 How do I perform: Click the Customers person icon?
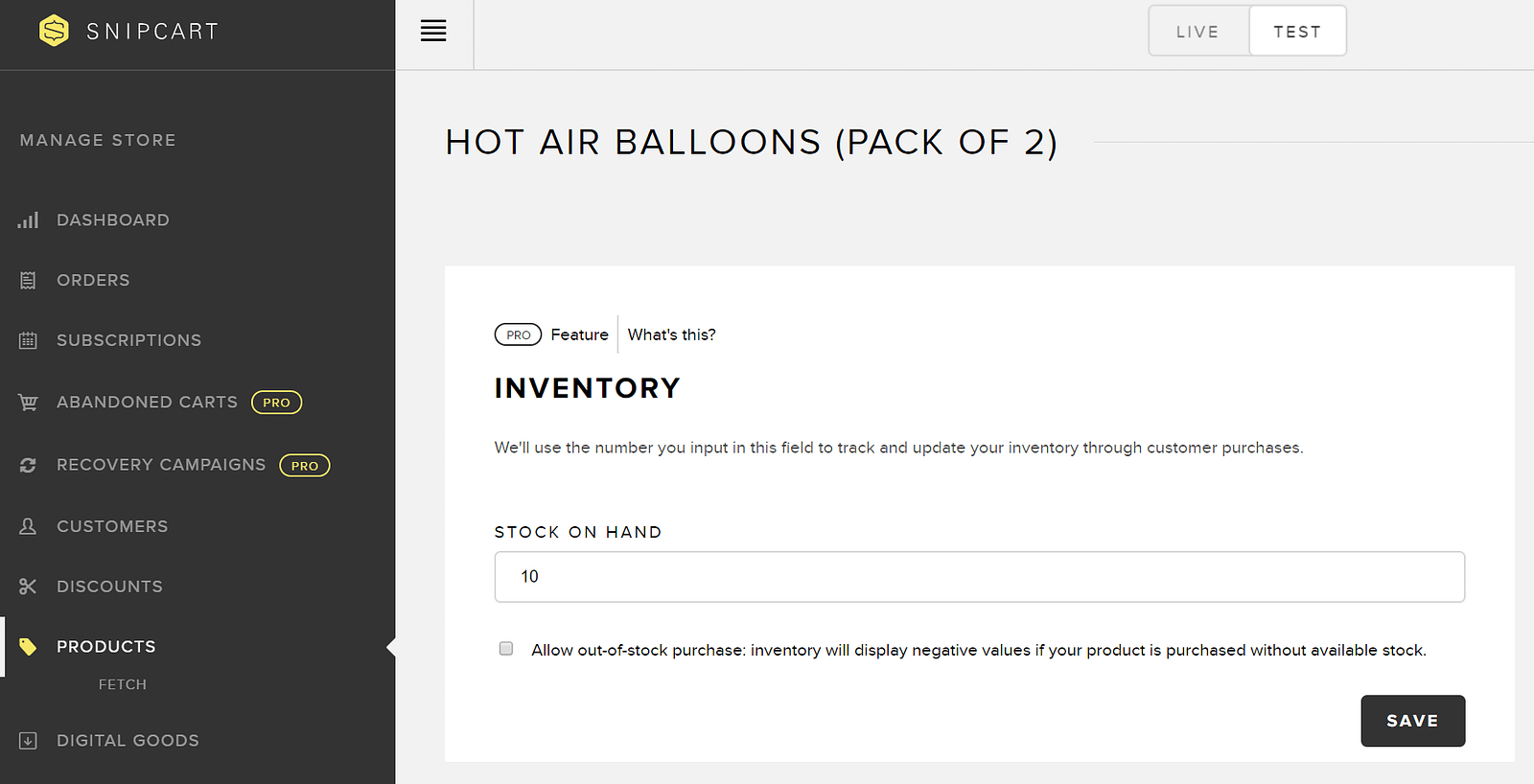[28, 526]
